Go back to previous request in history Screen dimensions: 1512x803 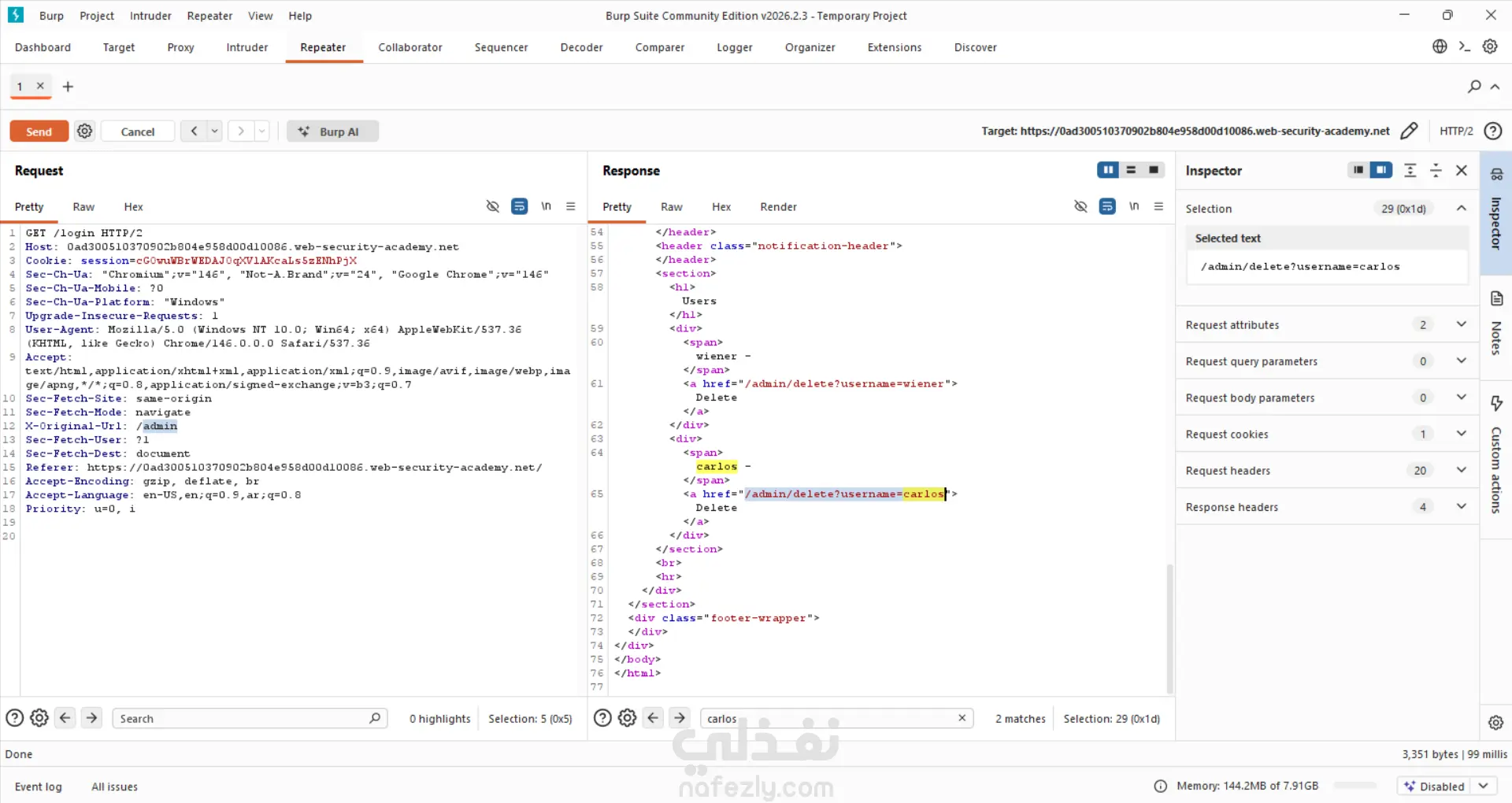(194, 131)
